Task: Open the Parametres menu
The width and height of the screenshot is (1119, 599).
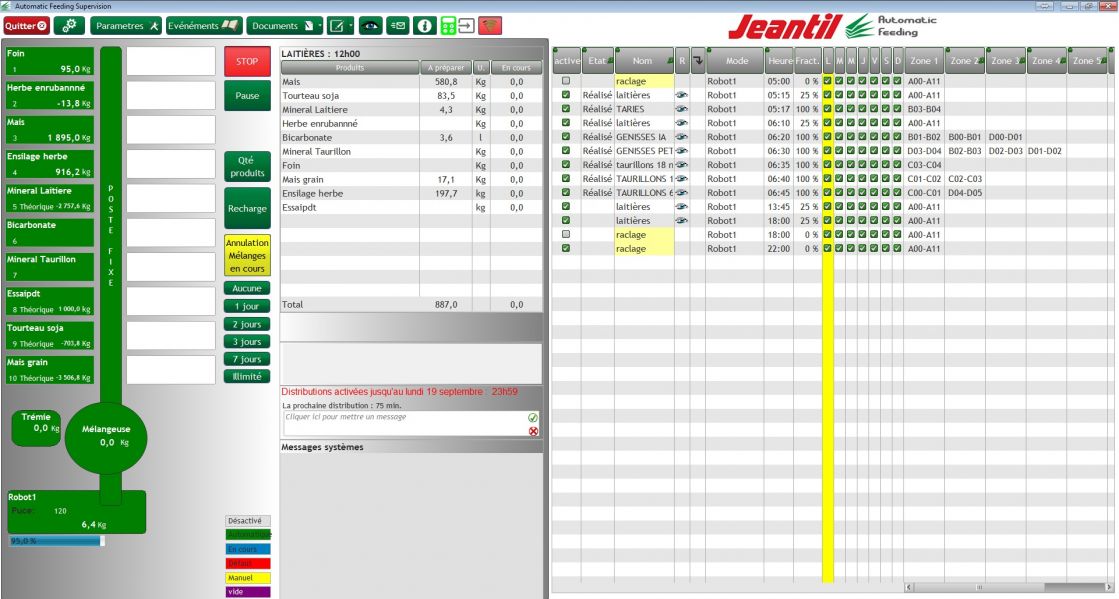Action: click(x=126, y=26)
